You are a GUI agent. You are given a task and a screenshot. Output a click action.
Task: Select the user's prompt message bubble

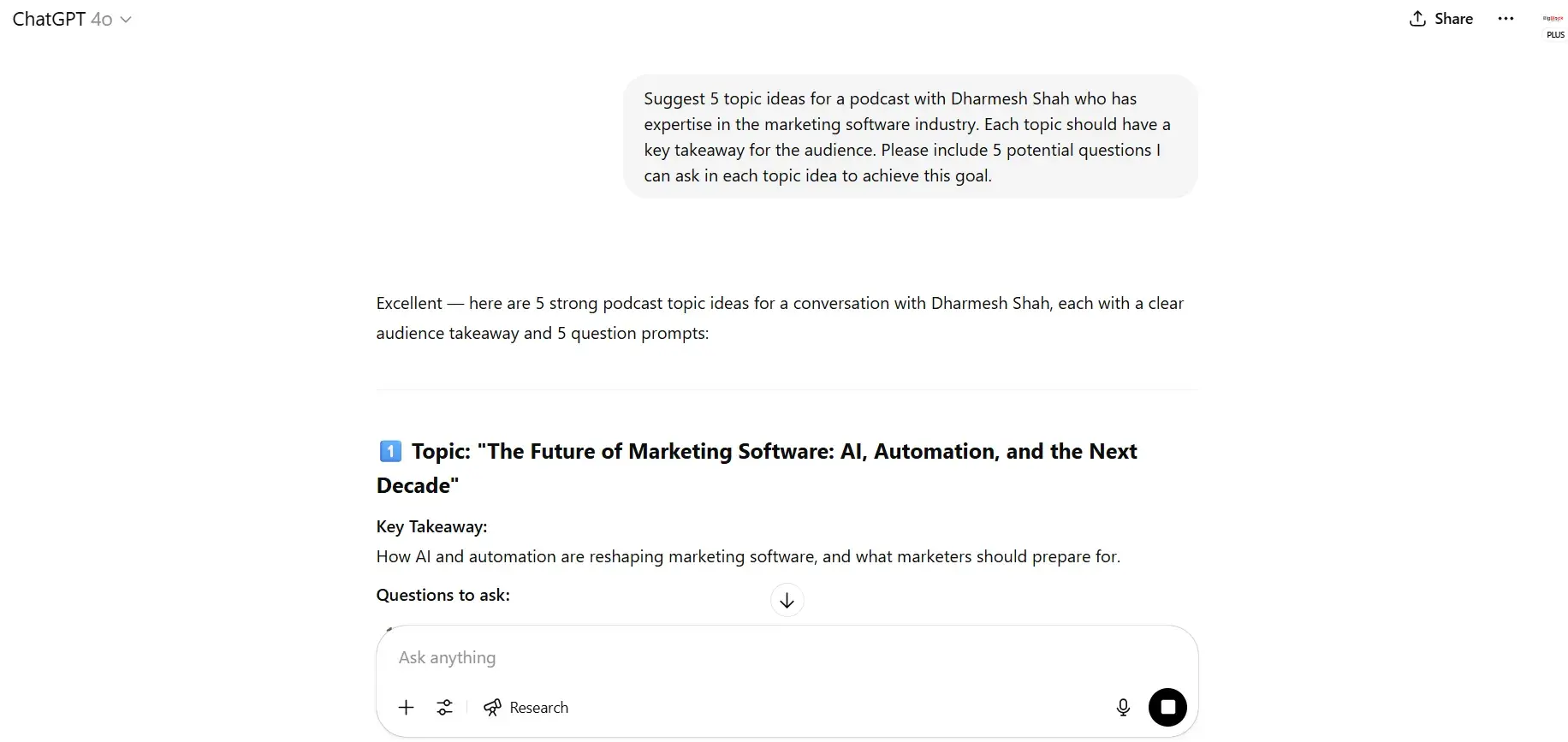coord(909,136)
